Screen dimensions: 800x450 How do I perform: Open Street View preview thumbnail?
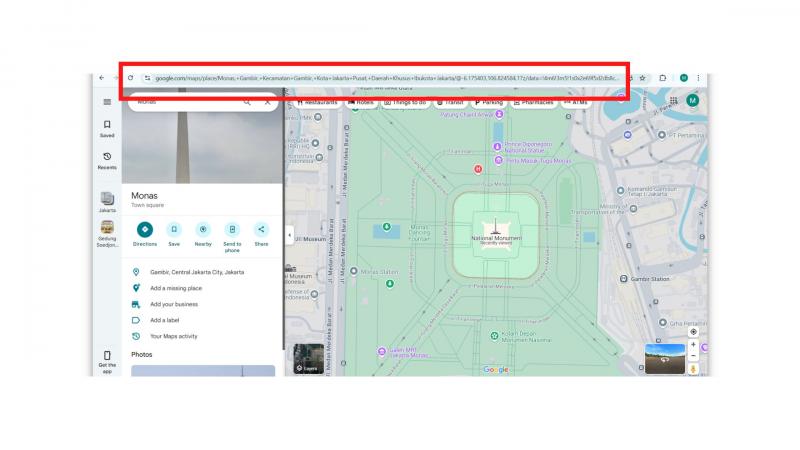tap(665, 359)
